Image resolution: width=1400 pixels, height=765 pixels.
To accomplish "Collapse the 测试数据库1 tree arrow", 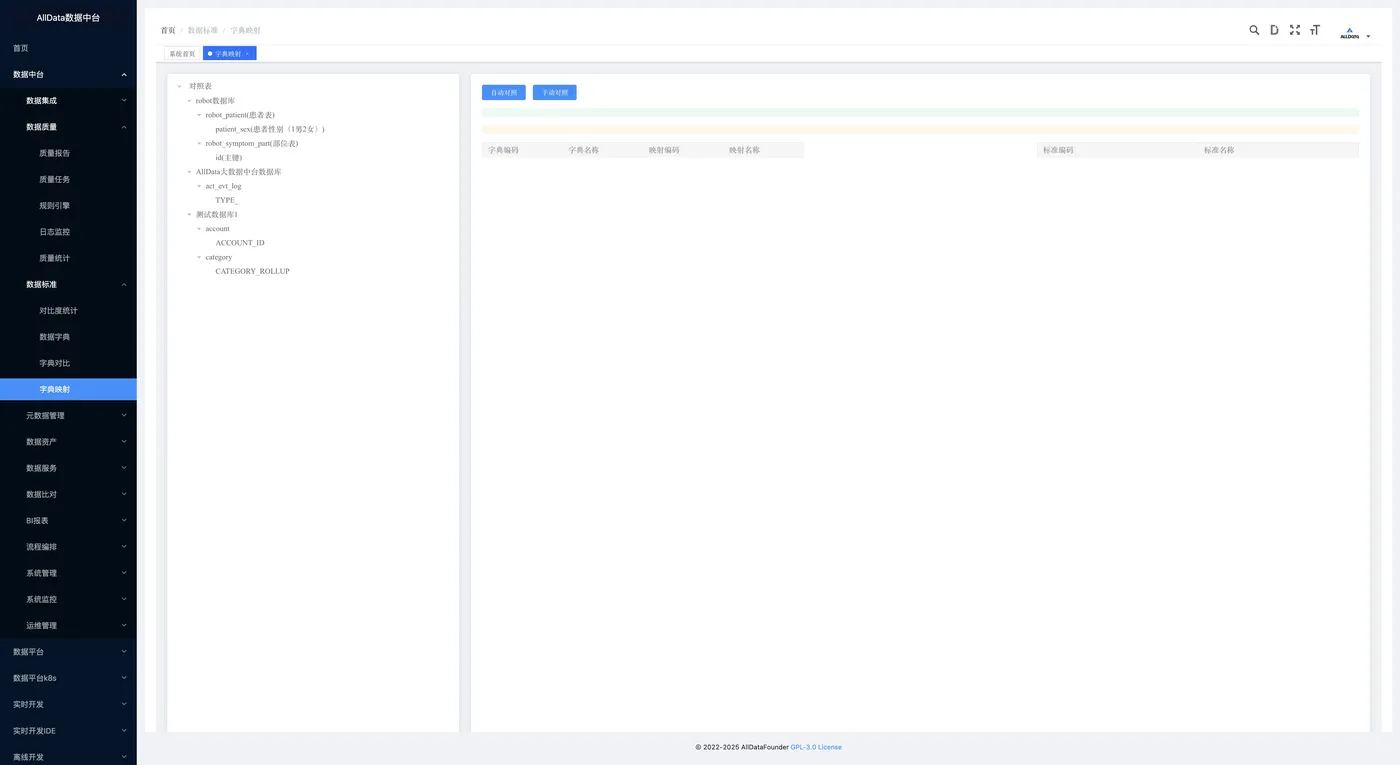I will click(x=189, y=215).
